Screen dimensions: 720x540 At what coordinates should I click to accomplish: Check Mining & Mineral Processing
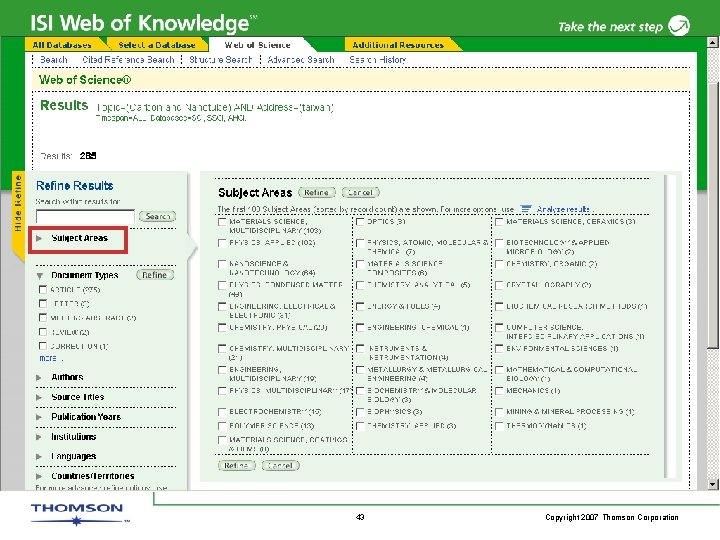click(500, 412)
